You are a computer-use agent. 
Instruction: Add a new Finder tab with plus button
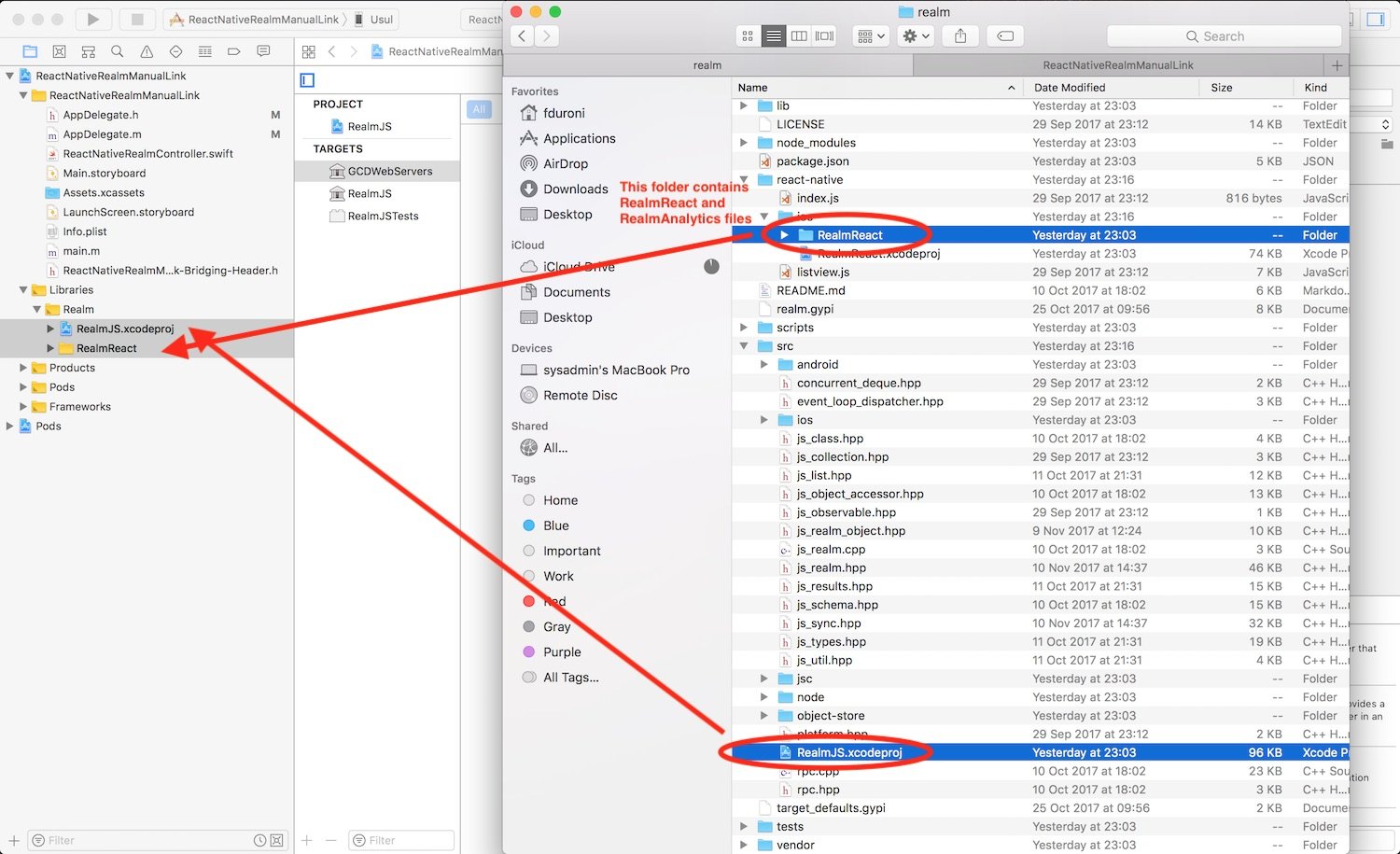(1337, 65)
